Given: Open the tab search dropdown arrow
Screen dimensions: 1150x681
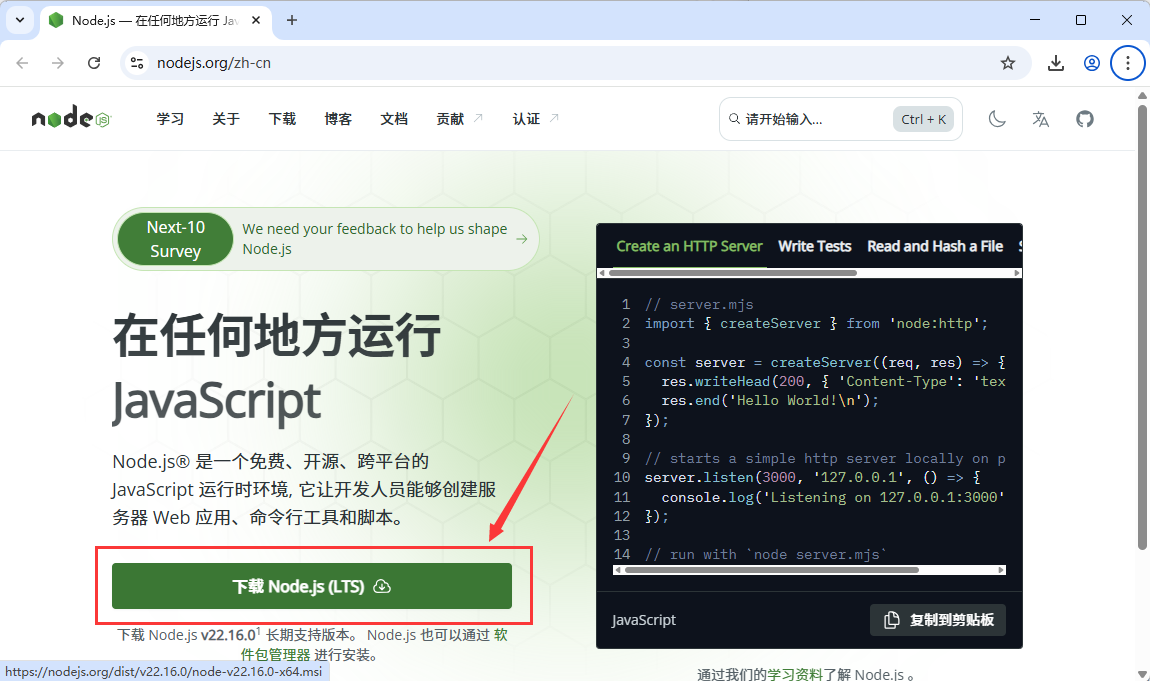Looking at the screenshot, I should [x=19, y=20].
